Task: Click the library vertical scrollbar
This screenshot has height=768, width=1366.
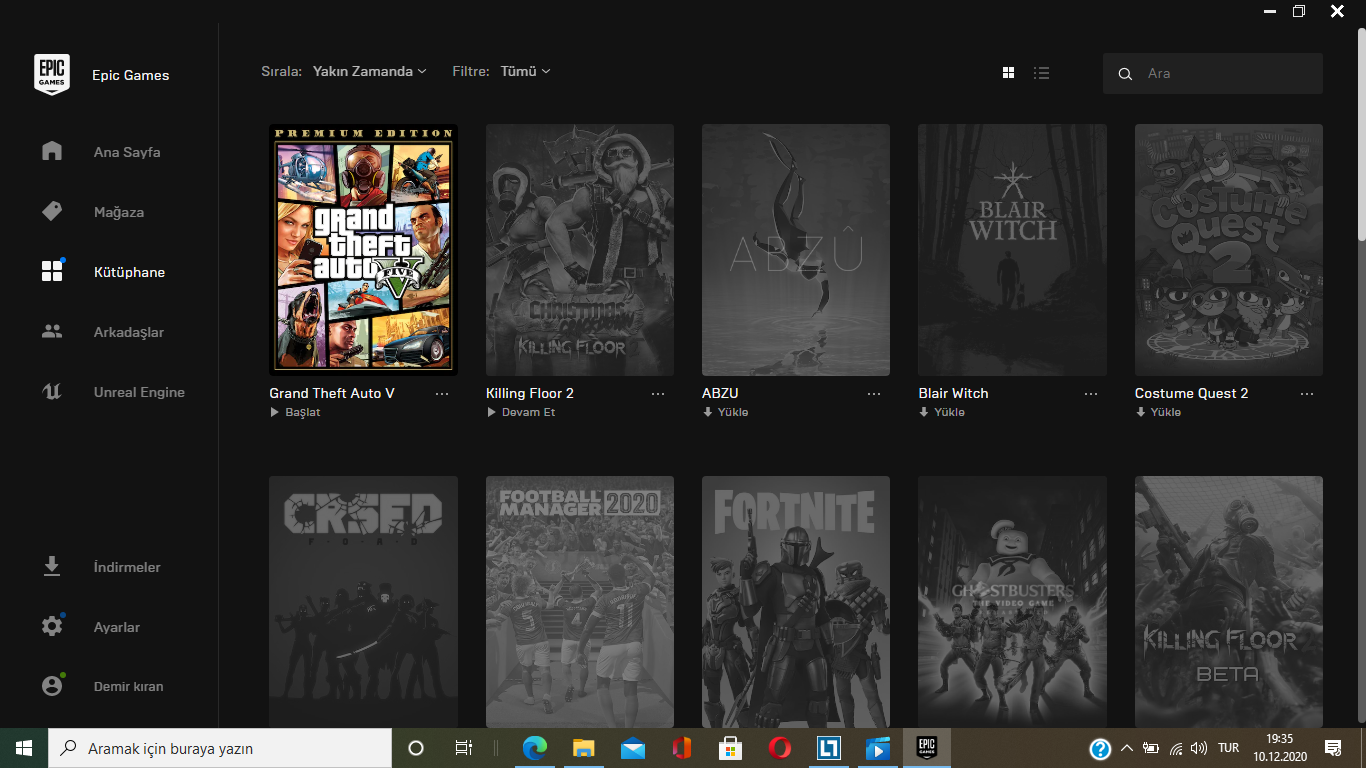Action: [1361, 134]
